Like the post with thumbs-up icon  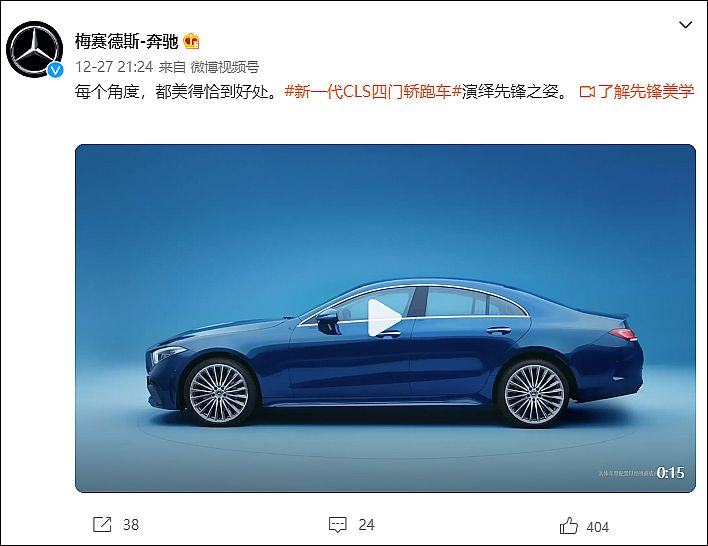click(568, 526)
